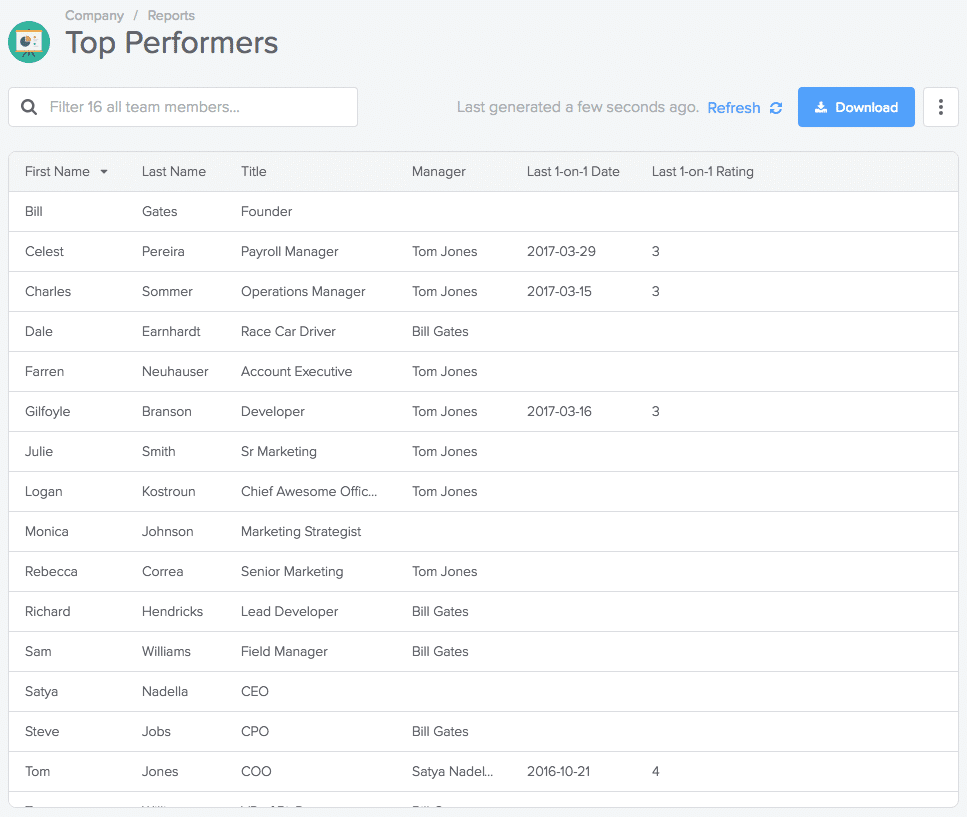Click the Refresh link
The height and width of the screenshot is (817, 967).
coord(733,108)
